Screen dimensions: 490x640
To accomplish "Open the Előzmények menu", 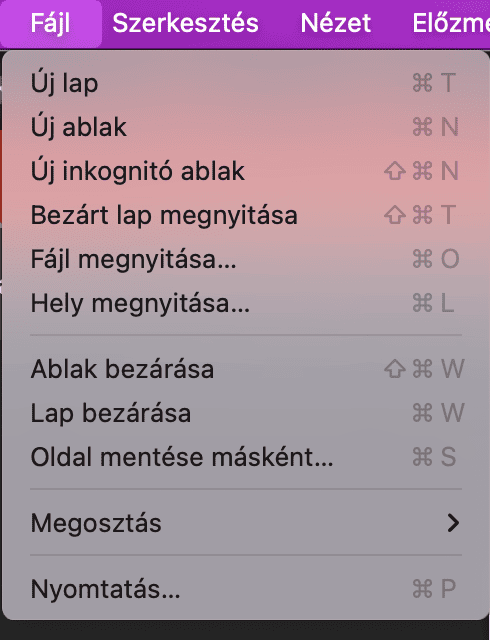I will (451, 23).
